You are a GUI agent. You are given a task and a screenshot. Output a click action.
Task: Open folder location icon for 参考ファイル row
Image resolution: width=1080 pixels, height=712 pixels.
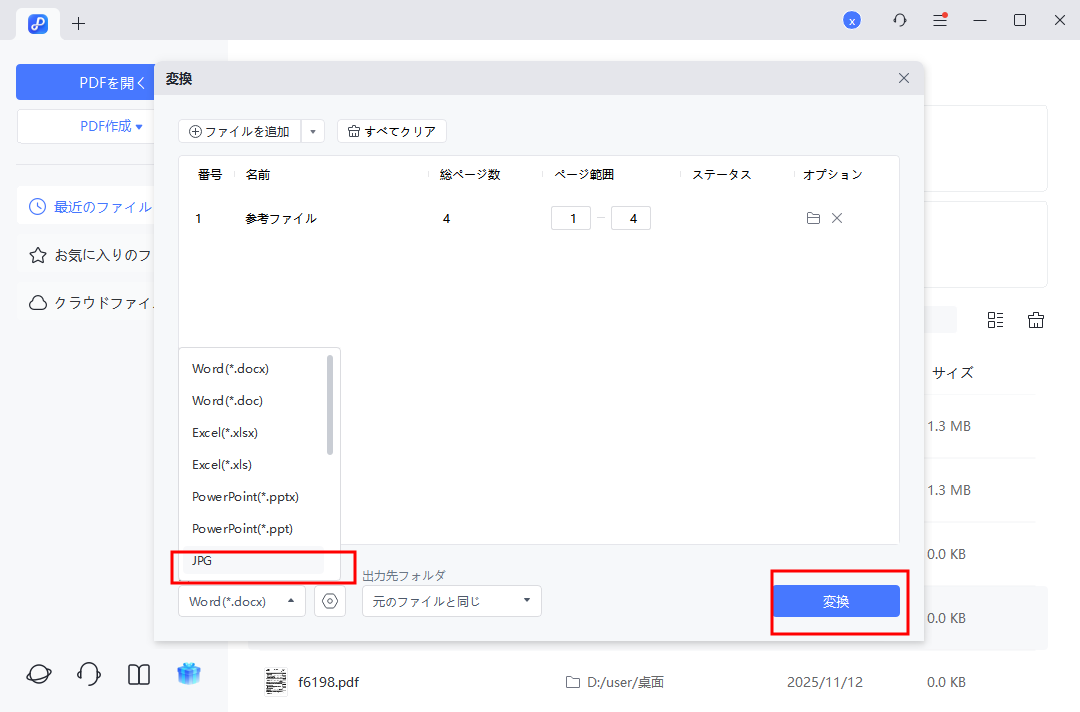tap(813, 217)
